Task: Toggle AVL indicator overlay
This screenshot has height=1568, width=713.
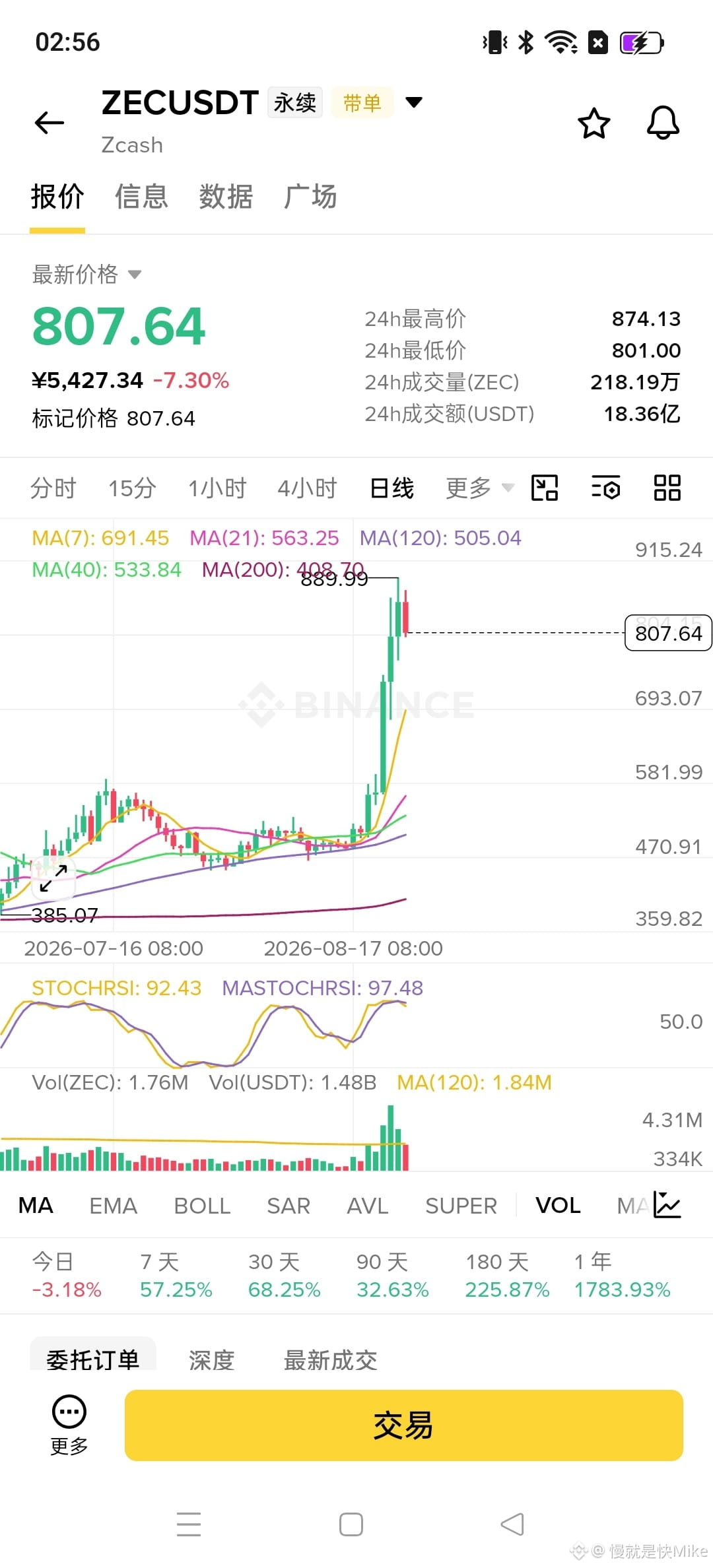Action: pos(368,1206)
